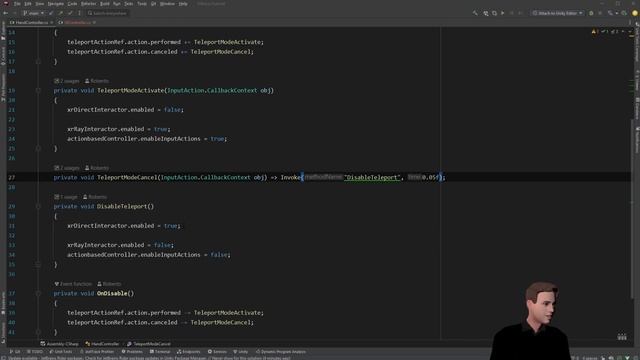The width and height of the screenshot is (640, 360).
Task: Open the Services tool window
Action: point(217,352)
